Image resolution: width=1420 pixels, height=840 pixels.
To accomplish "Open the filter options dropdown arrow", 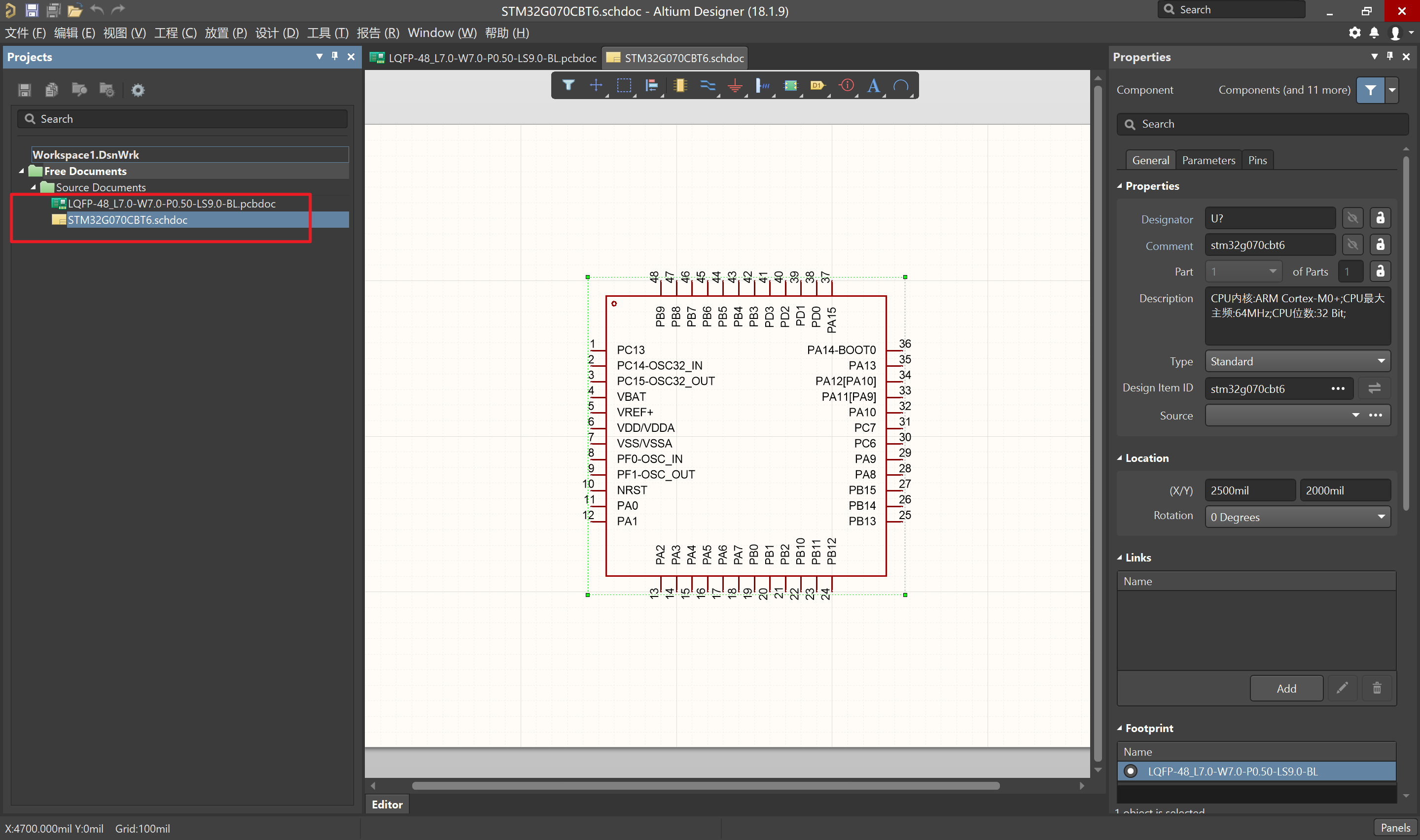I will [x=1392, y=90].
